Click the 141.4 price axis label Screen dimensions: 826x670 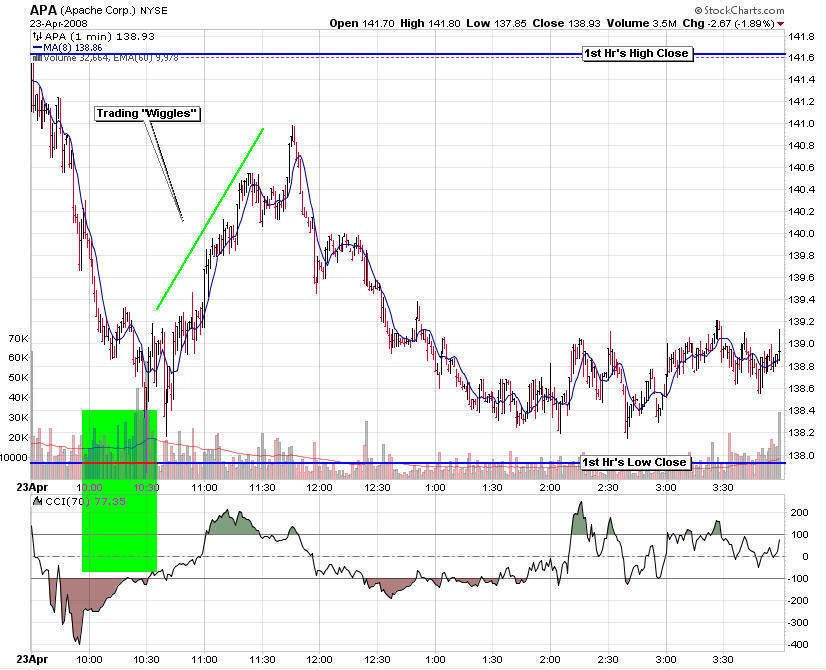tap(801, 80)
